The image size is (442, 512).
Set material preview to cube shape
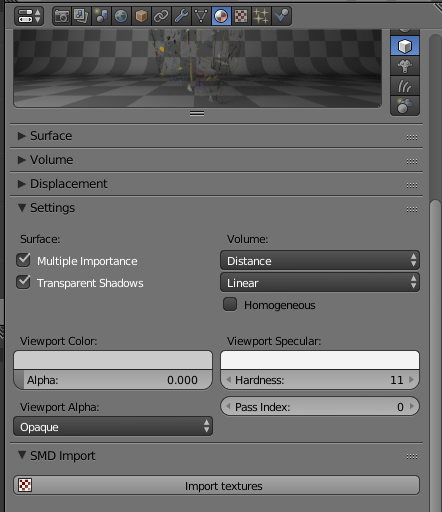point(405,46)
